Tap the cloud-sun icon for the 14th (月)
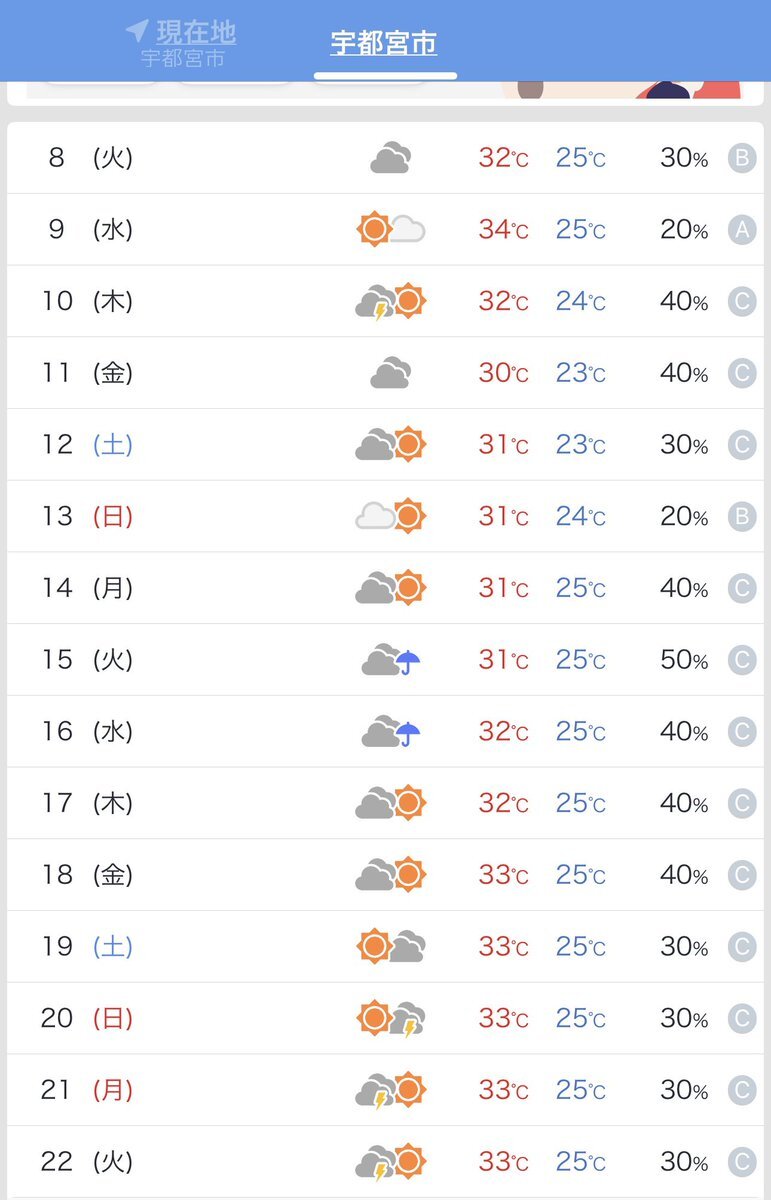This screenshot has height=1200, width=771. click(391, 587)
